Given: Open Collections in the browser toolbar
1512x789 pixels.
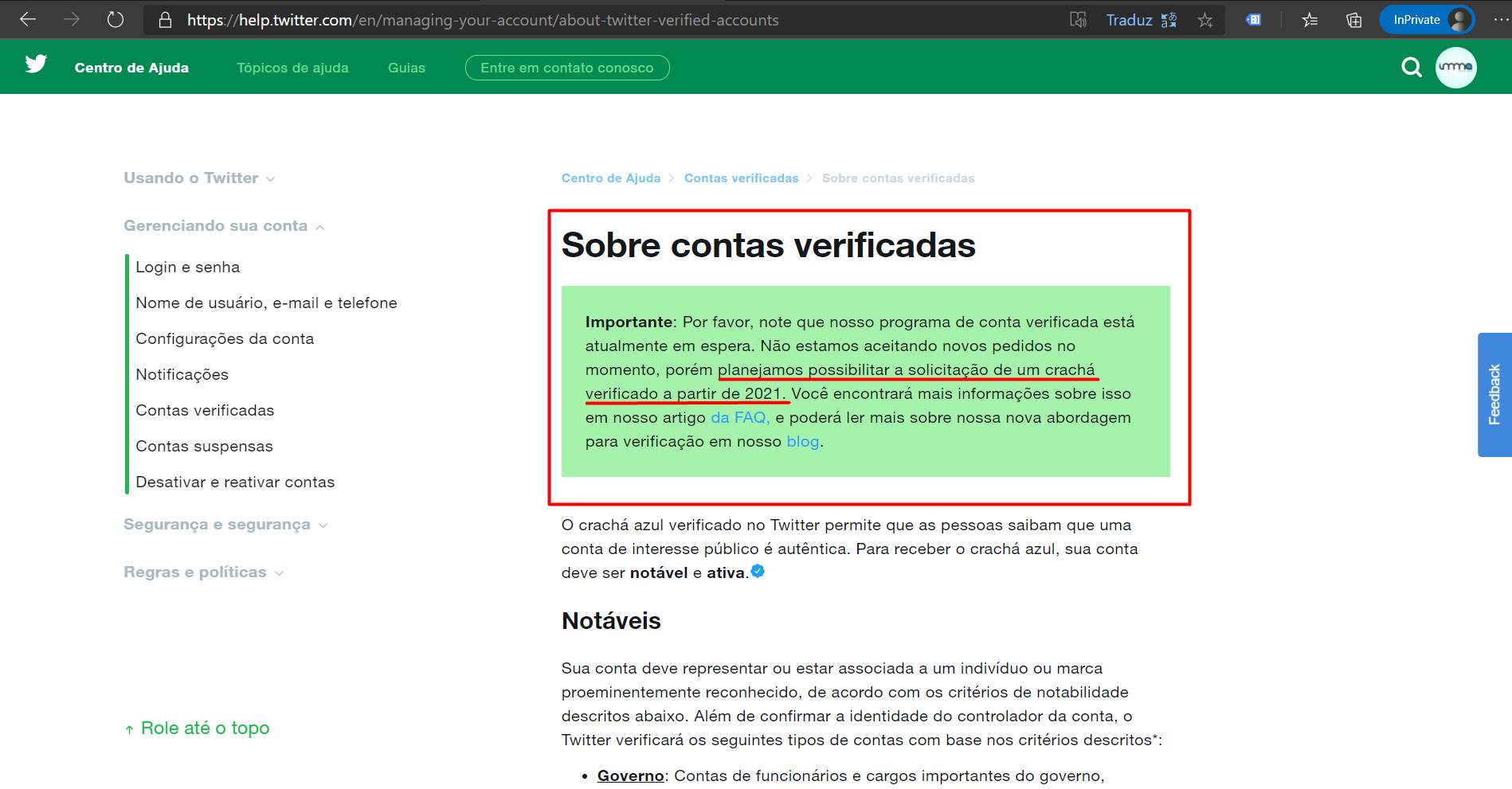Looking at the screenshot, I should pos(1352,20).
